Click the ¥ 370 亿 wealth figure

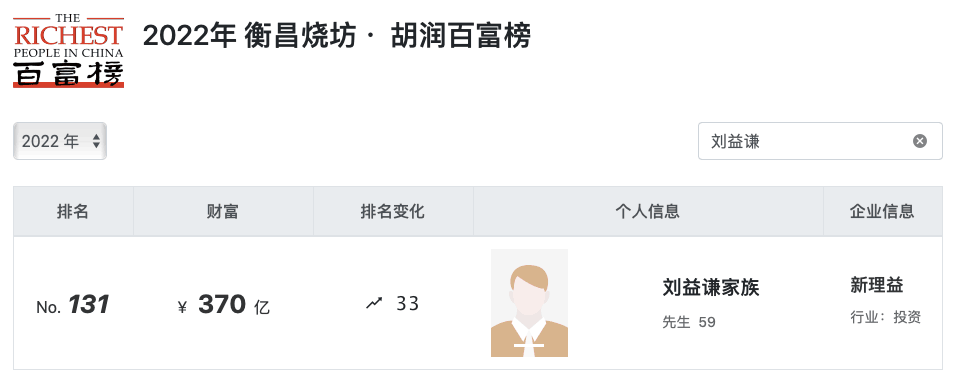(223, 305)
